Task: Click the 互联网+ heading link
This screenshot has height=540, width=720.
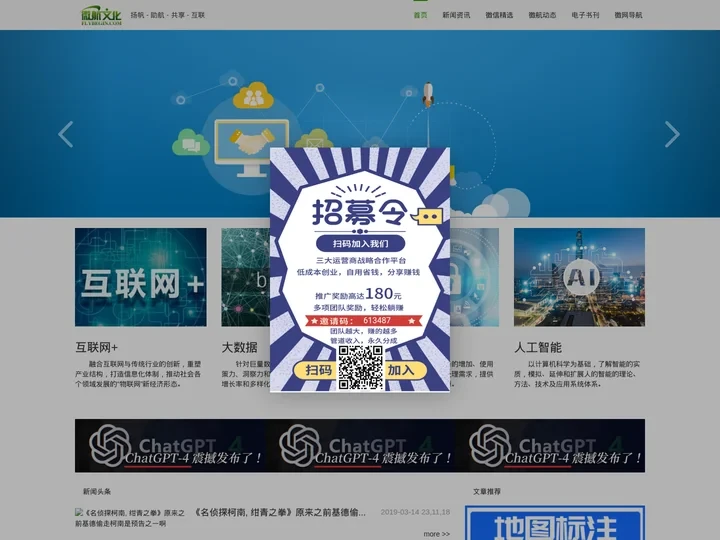Action: coord(96,348)
